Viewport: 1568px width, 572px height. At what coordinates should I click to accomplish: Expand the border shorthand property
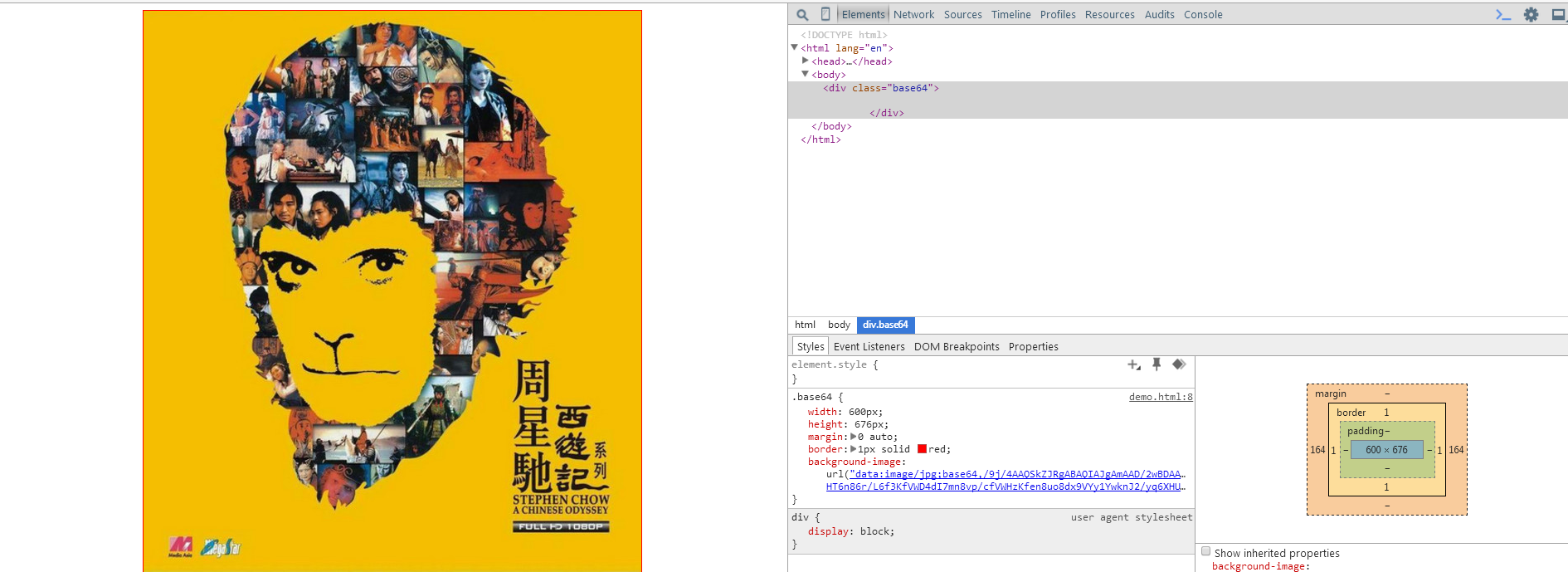[x=853, y=449]
